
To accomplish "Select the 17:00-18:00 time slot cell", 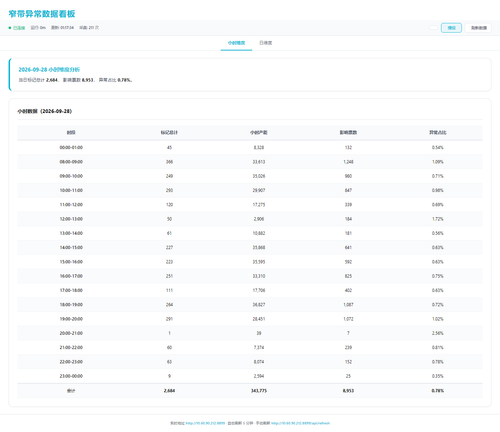I will (71, 290).
